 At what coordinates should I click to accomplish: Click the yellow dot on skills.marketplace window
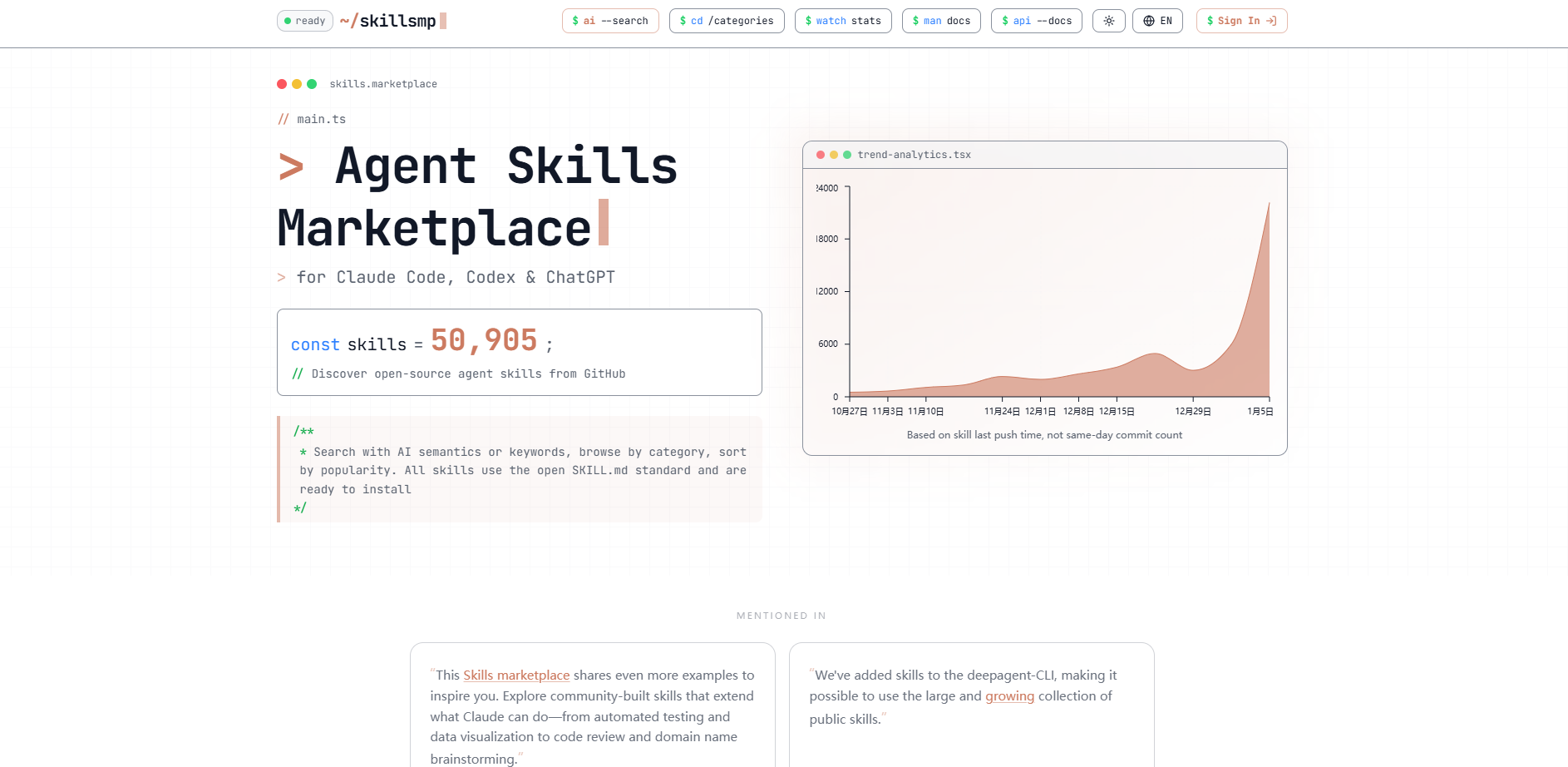(297, 84)
